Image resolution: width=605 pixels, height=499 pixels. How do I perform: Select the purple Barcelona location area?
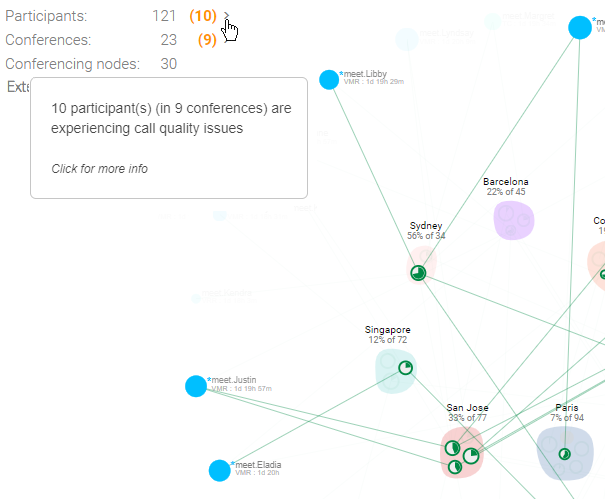coord(514,220)
